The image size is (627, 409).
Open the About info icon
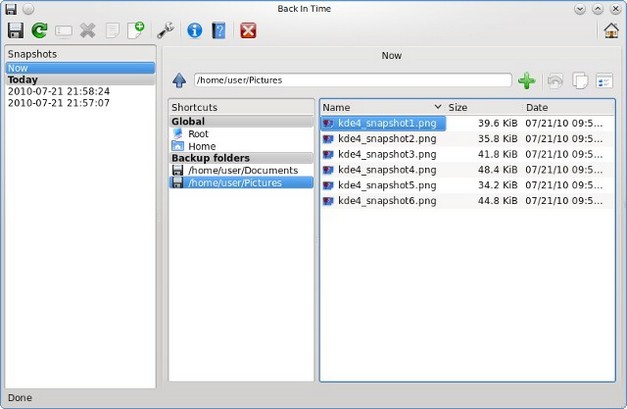tap(195, 30)
